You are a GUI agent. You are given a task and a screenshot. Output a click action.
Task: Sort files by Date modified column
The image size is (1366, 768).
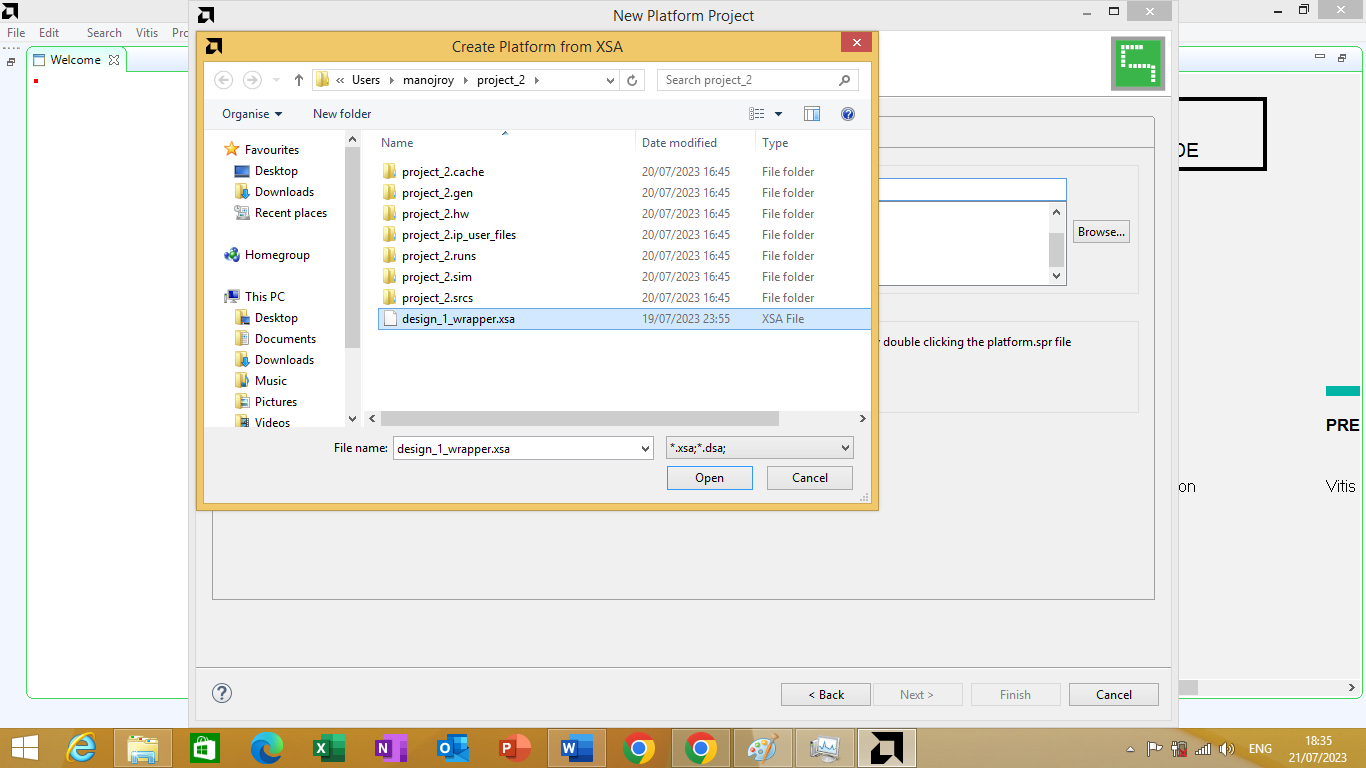679,143
